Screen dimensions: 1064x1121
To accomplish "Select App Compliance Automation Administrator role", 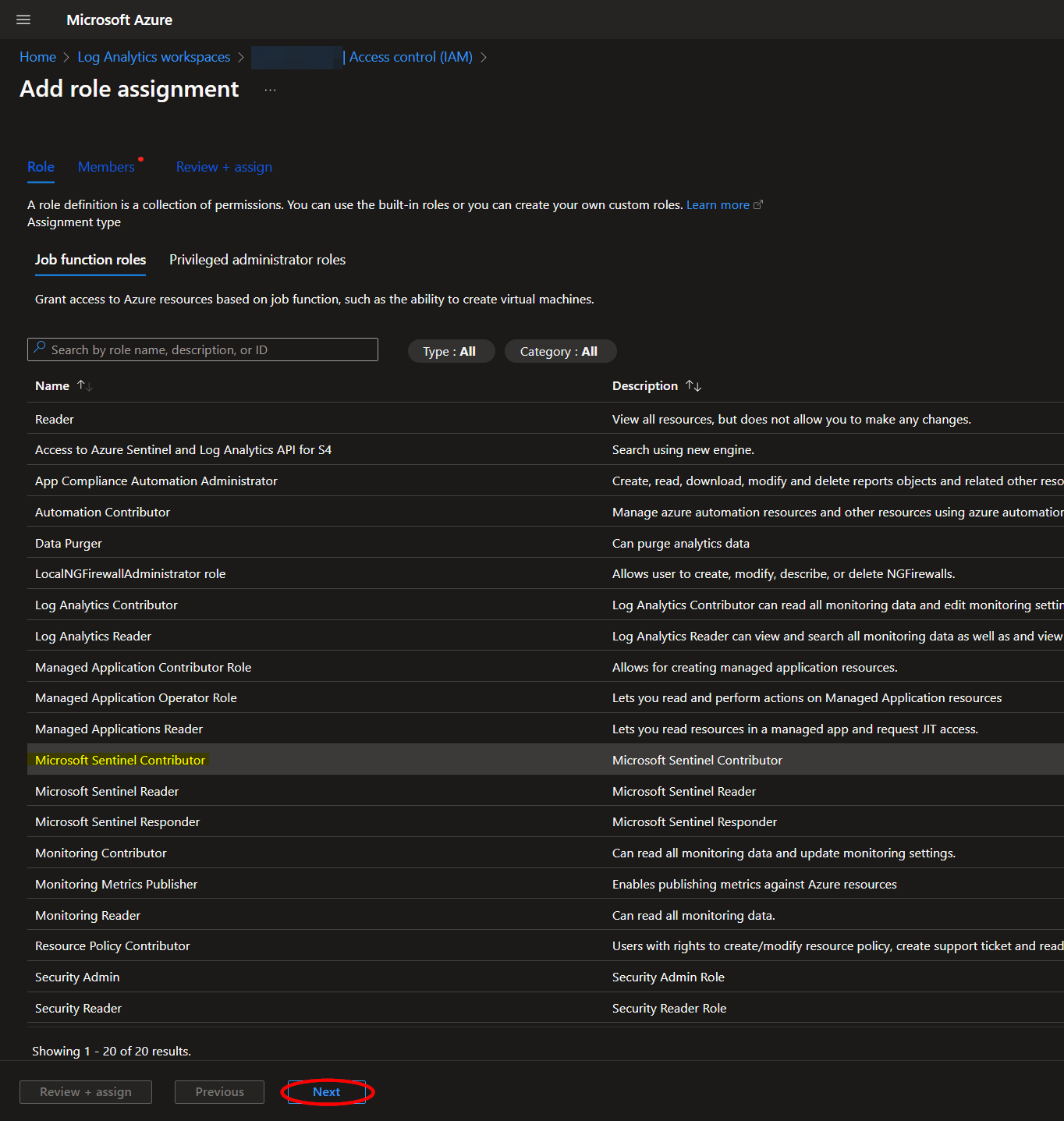I will pyautogui.click(x=545, y=481).
